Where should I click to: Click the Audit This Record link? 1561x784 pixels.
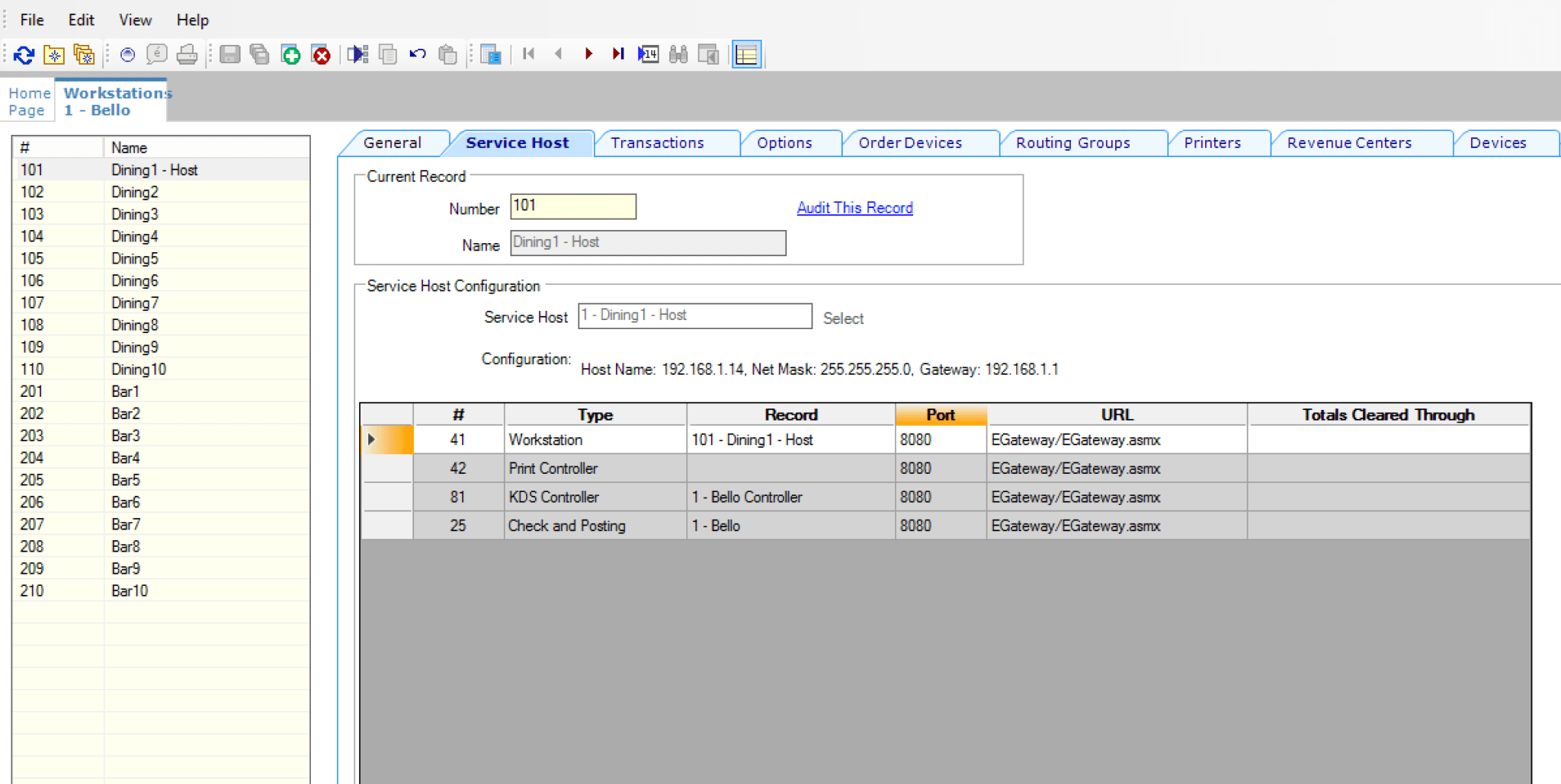tap(854, 207)
